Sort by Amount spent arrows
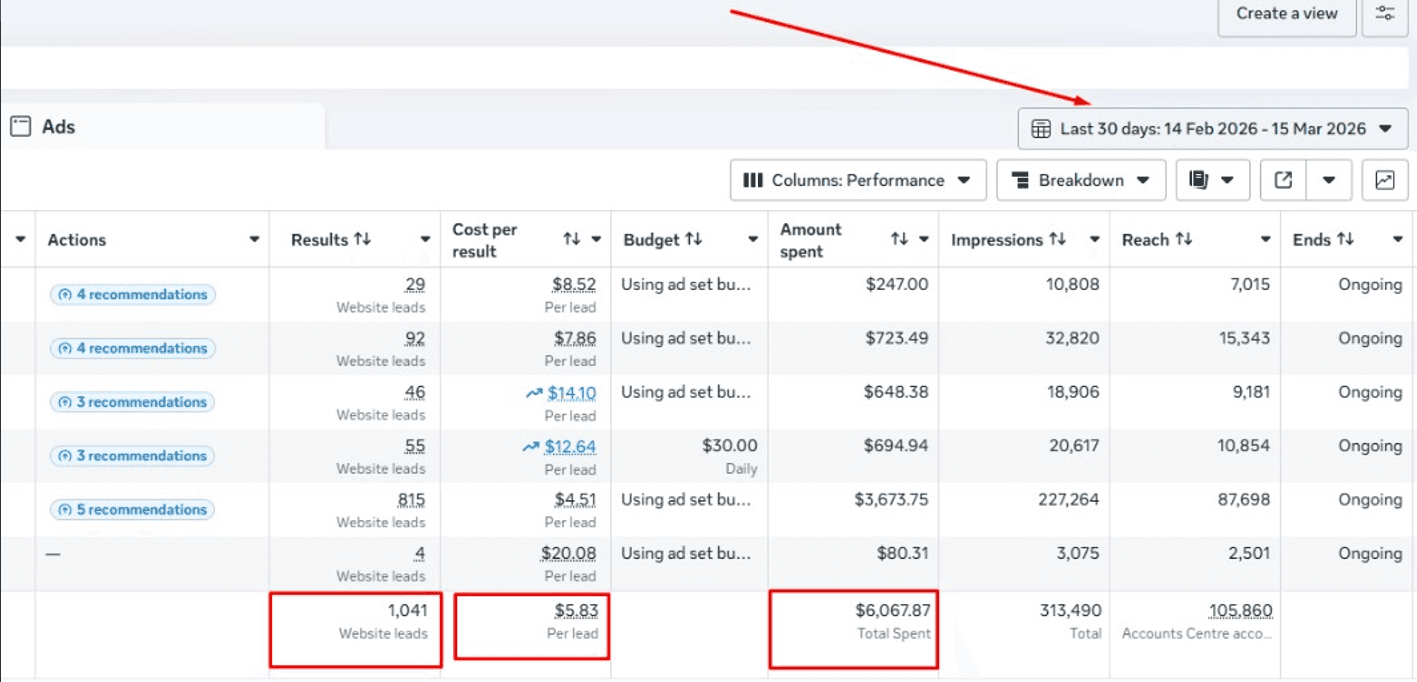This screenshot has width=1417, height=682. coord(900,240)
